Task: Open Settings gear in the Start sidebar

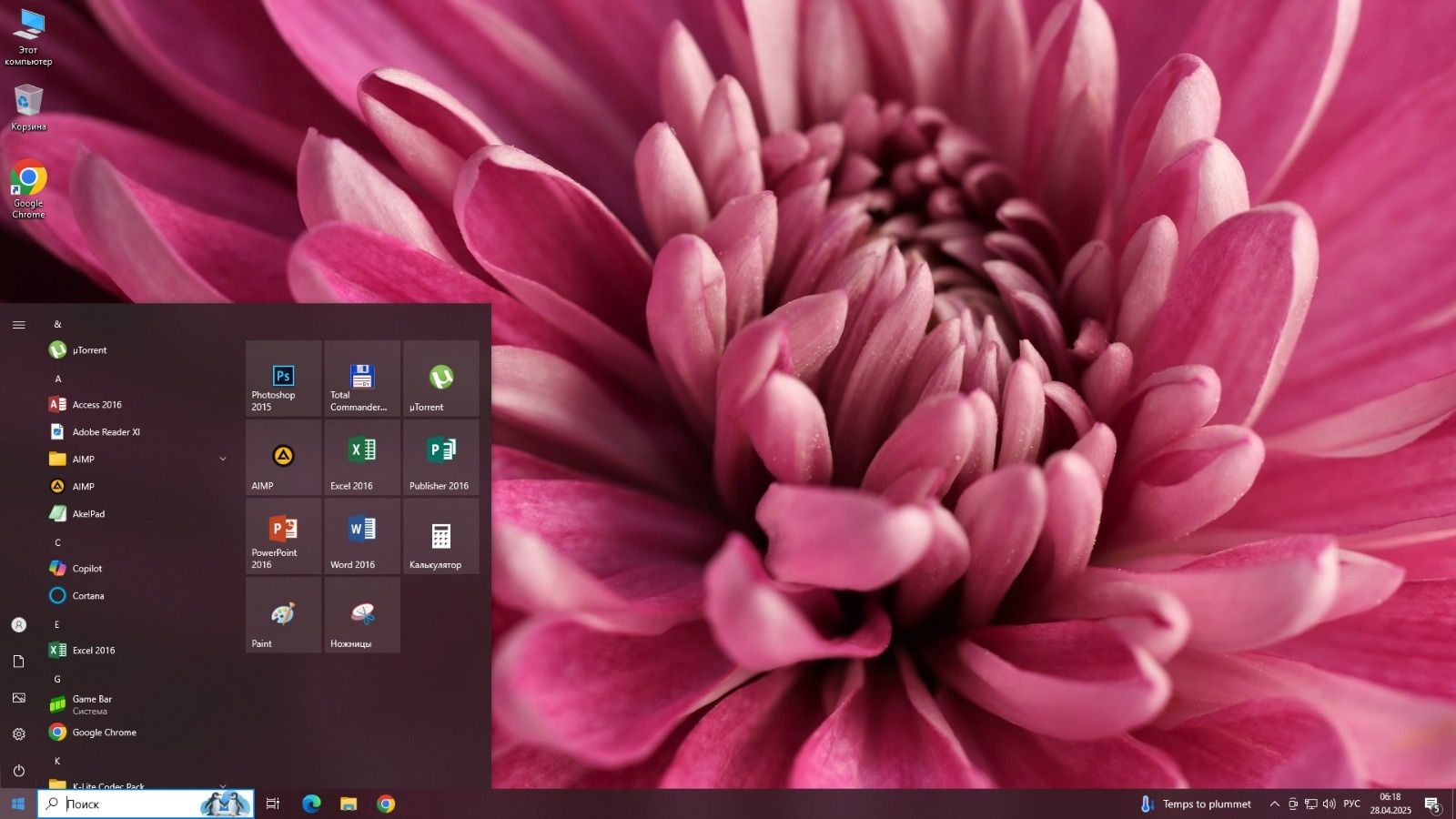Action: (18, 733)
